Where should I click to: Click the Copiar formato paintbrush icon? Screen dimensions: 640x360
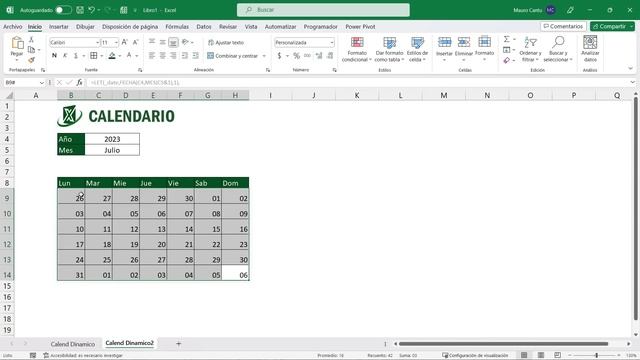click(x=31, y=60)
